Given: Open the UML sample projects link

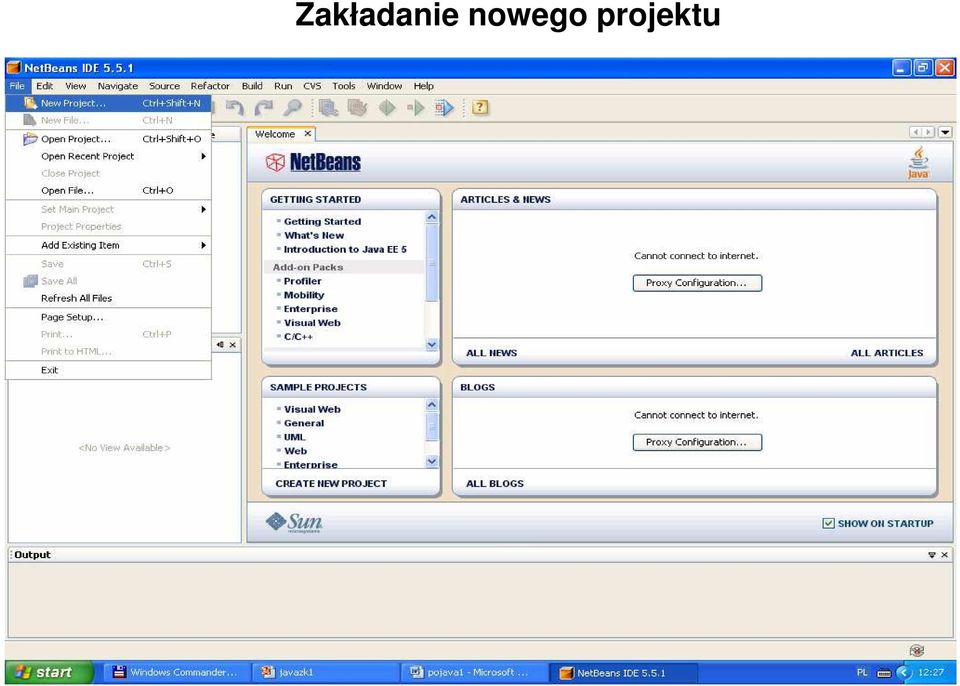Looking at the screenshot, I should 294,437.
